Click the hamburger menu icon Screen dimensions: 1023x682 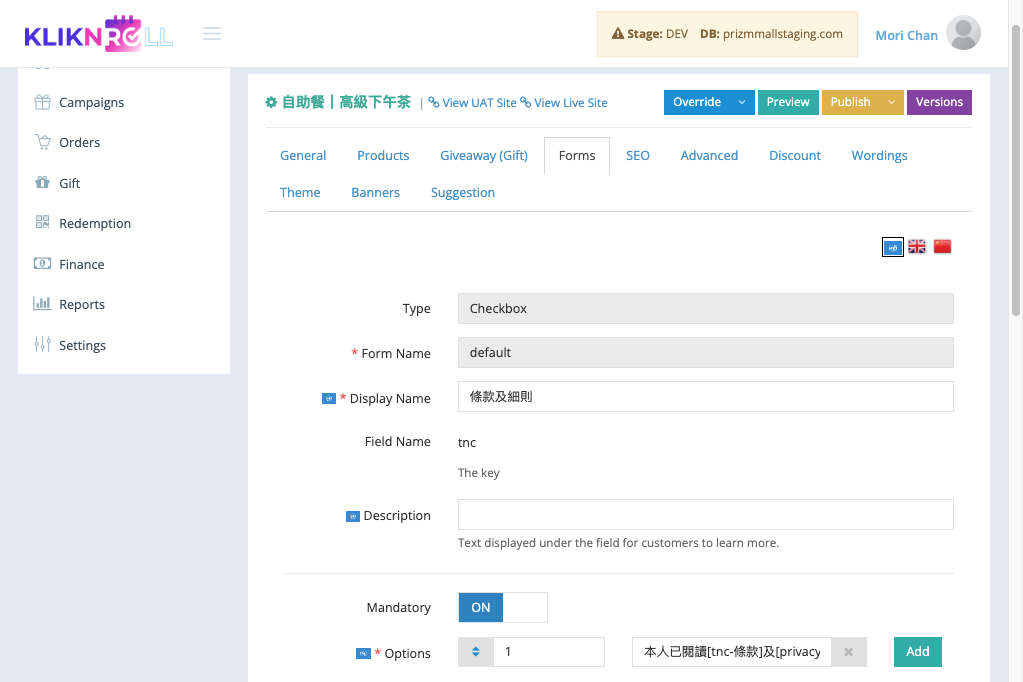pos(211,33)
